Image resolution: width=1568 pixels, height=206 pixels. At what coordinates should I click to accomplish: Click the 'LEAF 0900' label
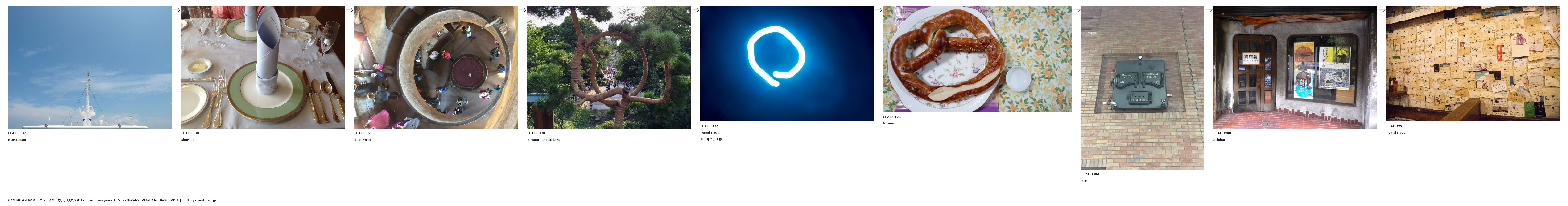(1222, 133)
